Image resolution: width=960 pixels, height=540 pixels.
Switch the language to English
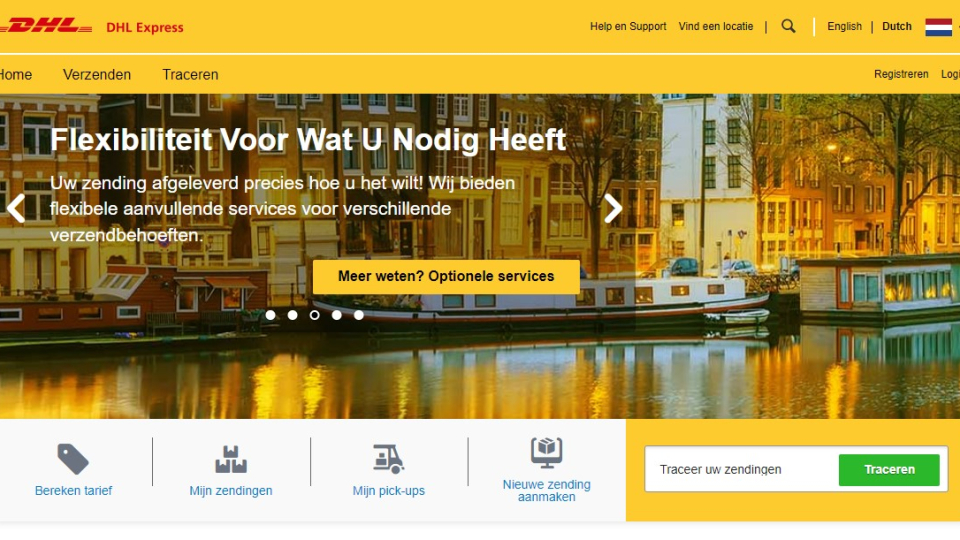844,26
